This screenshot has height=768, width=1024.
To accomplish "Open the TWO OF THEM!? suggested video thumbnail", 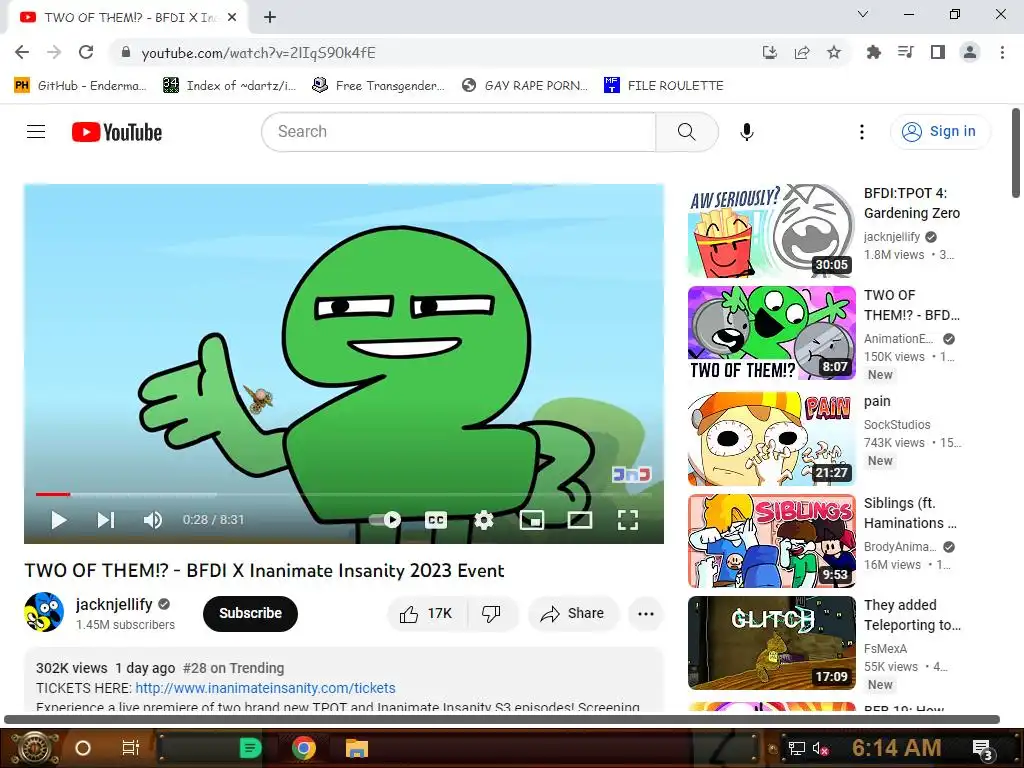I will tap(771, 333).
